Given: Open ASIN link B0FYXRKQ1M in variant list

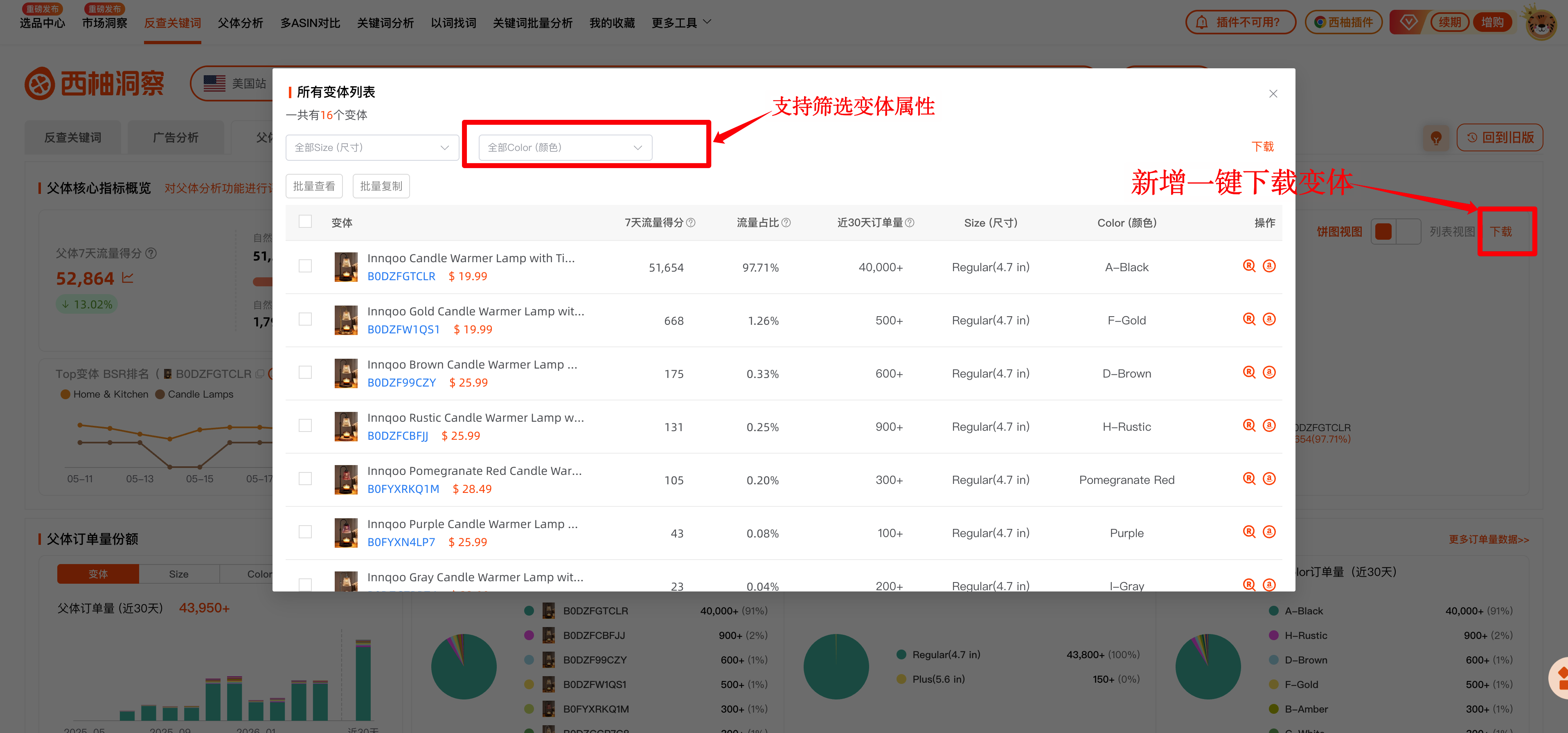Looking at the screenshot, I should [x=403, y=489].
